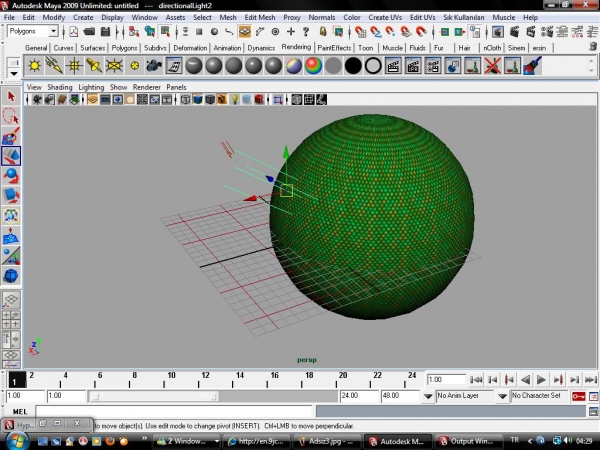Play the animation backwards
The height and width of the screenshot is (450, 600).
(x=526, y=380)
